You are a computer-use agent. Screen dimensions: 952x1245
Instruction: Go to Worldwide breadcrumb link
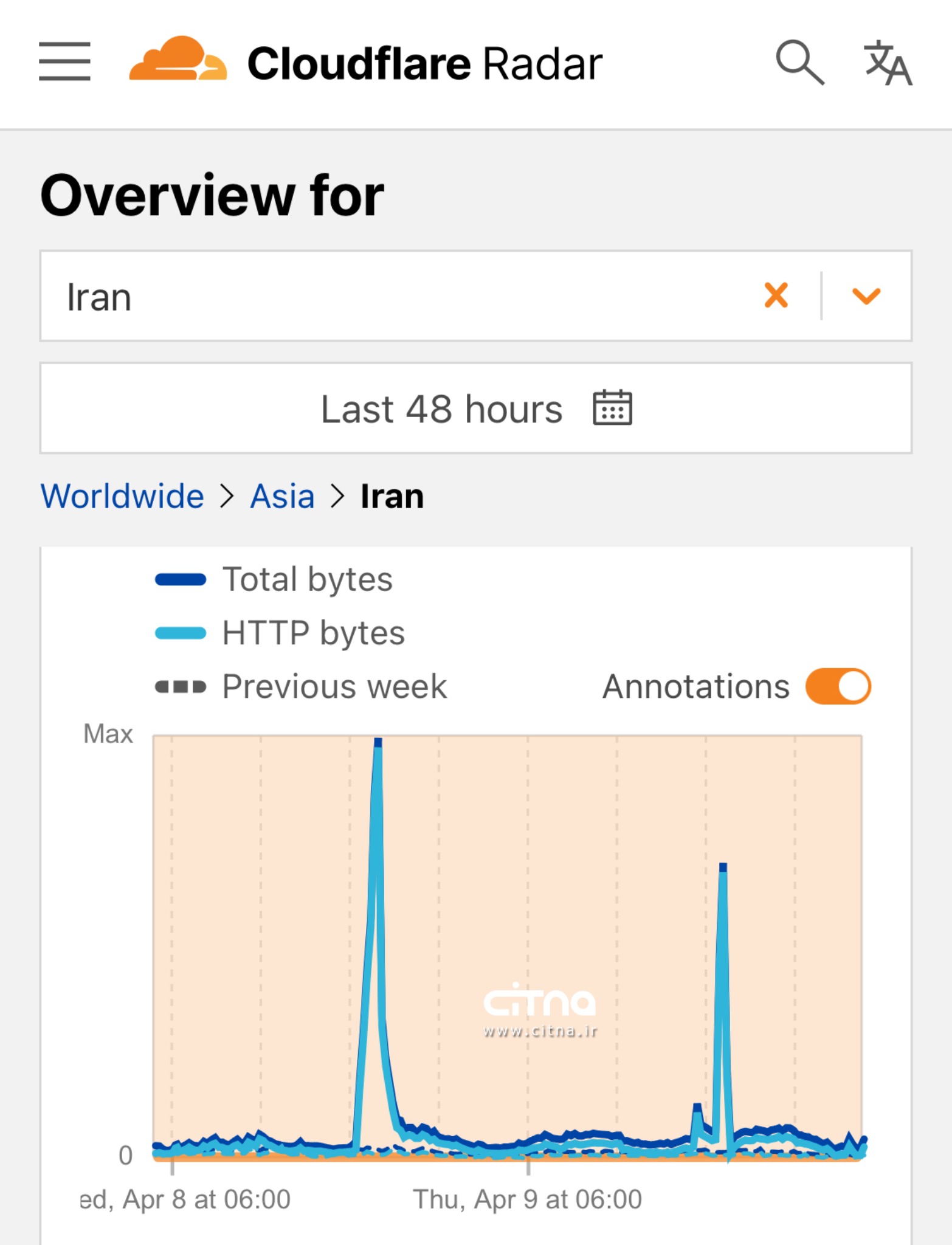[x=122, y=496]
